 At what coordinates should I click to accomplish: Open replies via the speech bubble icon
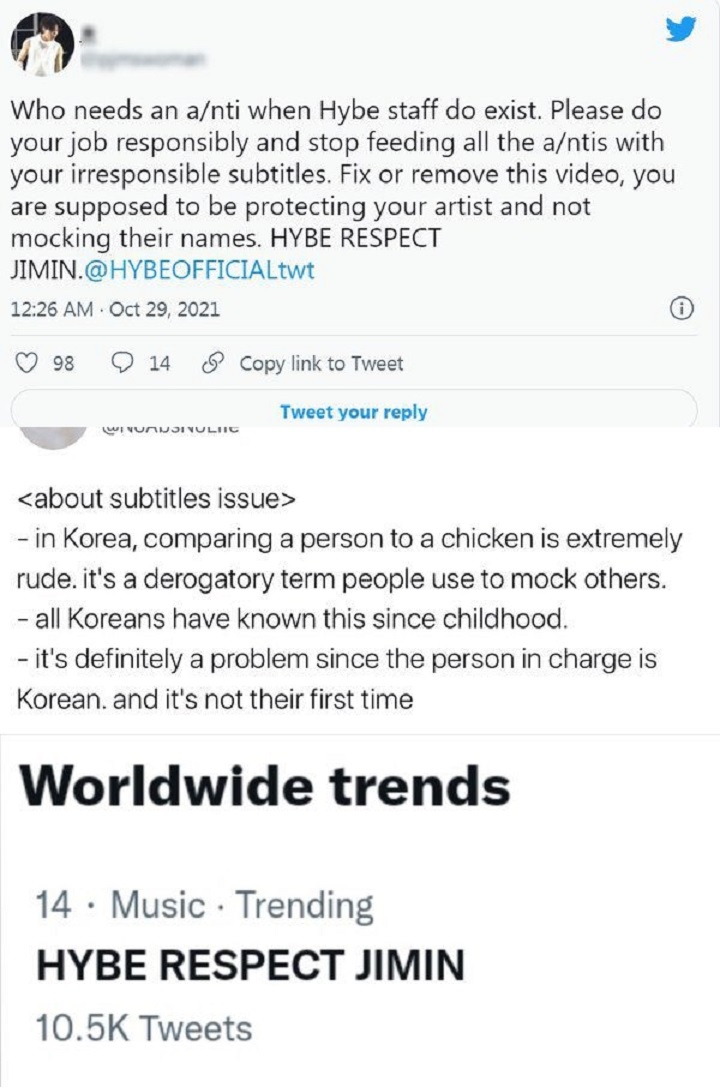click(125, 364)
